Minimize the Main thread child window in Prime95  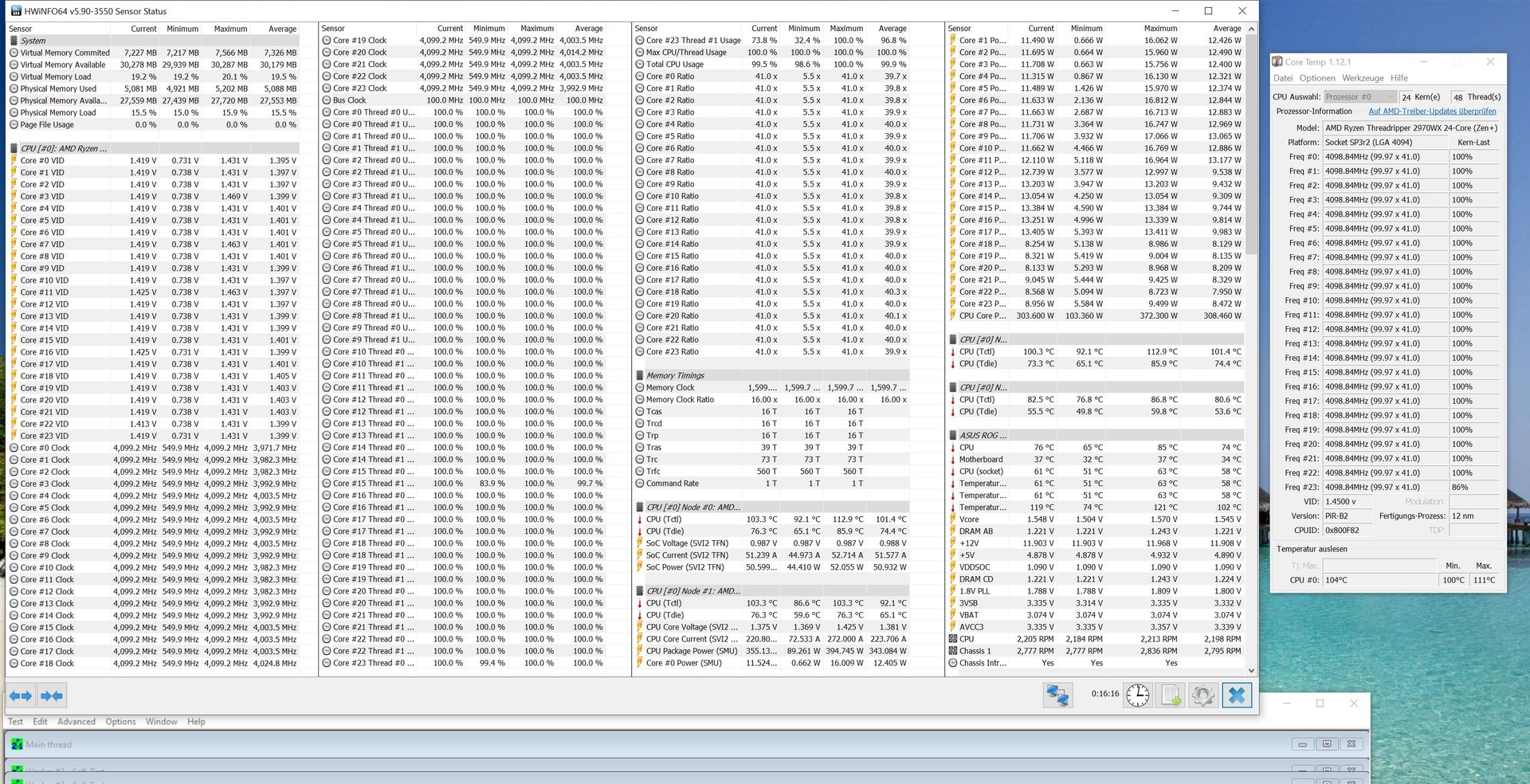point(1302,744)
